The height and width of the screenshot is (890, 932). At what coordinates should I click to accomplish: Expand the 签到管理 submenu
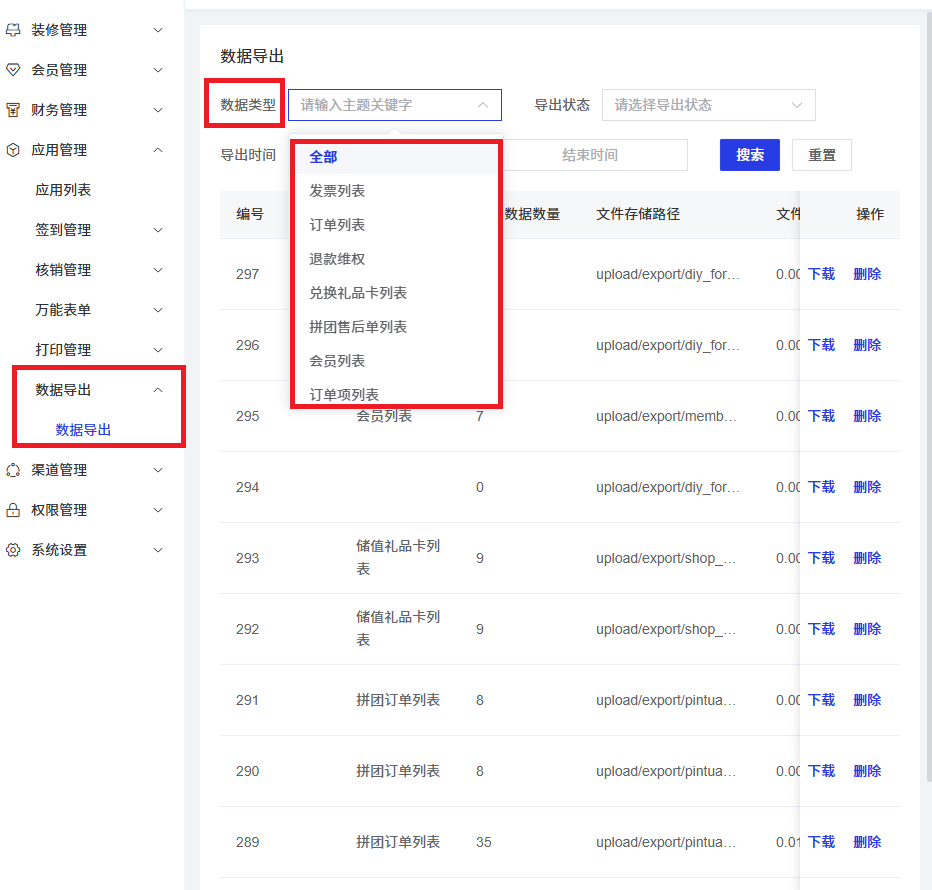[157, 230]
